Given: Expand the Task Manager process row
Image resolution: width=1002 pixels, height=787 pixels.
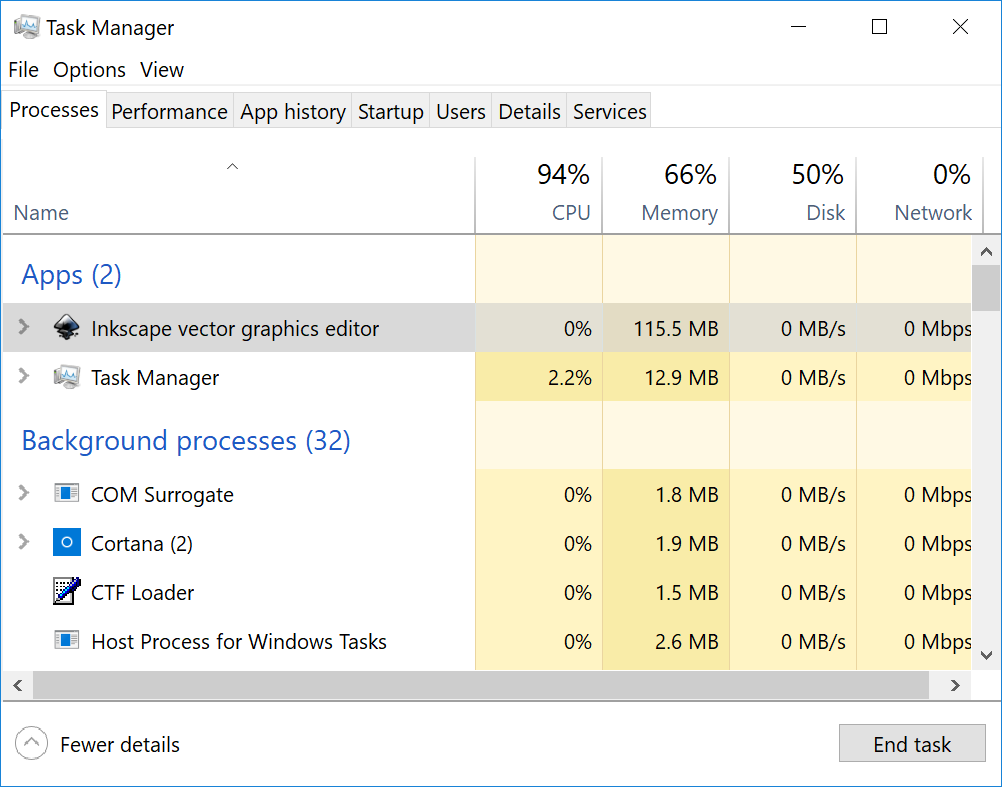Looking at the screenshot, I should [24, 376].
